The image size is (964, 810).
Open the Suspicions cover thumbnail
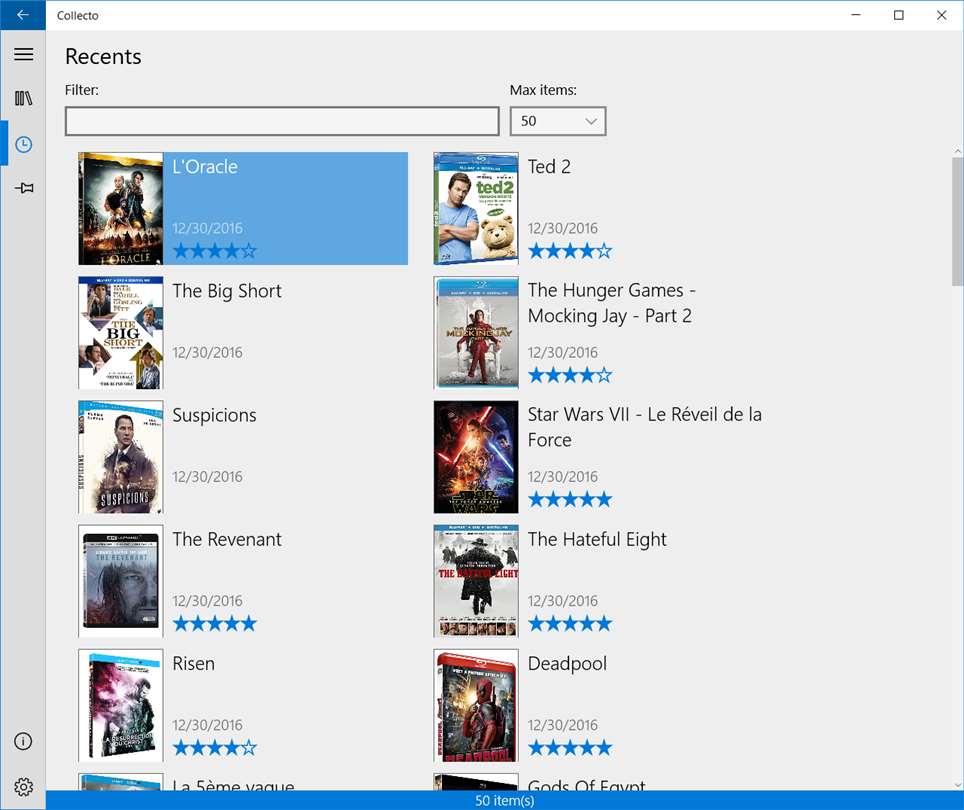pyautogui.click(x=120, y=457)
